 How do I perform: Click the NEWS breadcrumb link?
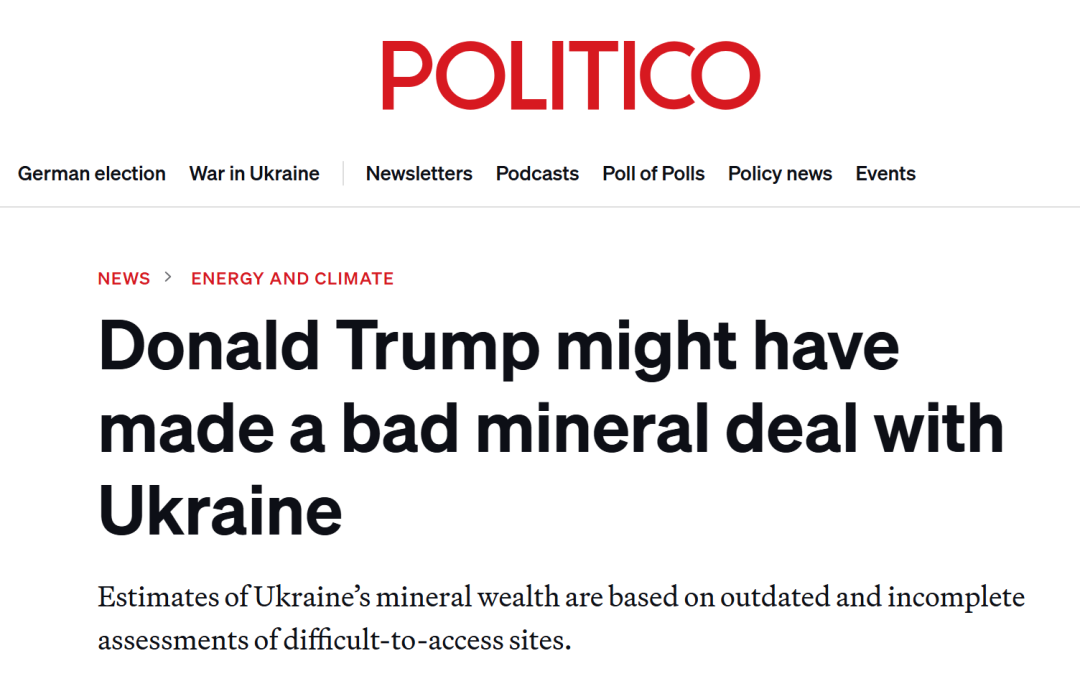tap(124, 278)
